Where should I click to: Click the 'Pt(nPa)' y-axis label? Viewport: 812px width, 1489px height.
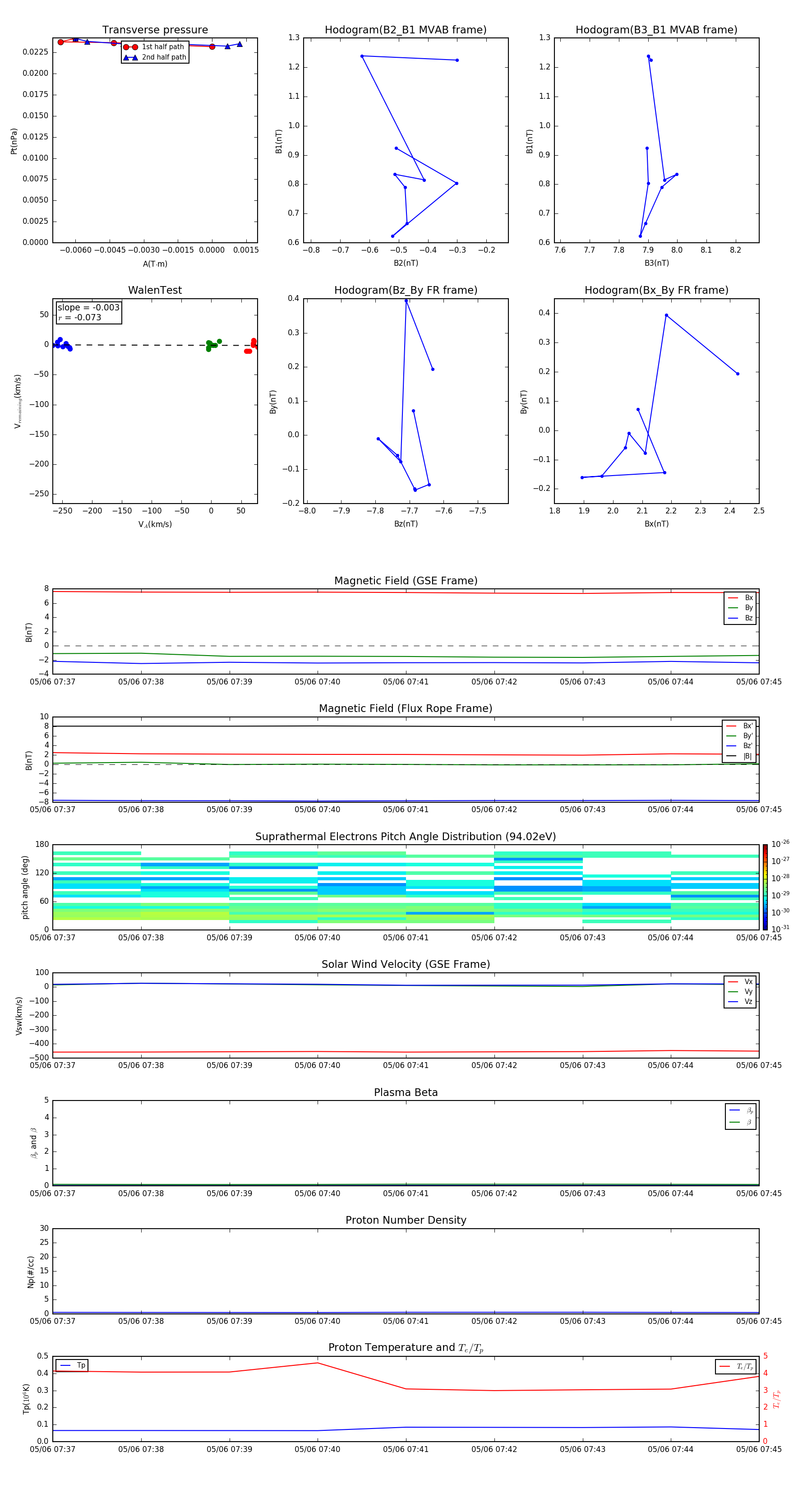click(x=14, y=141)
